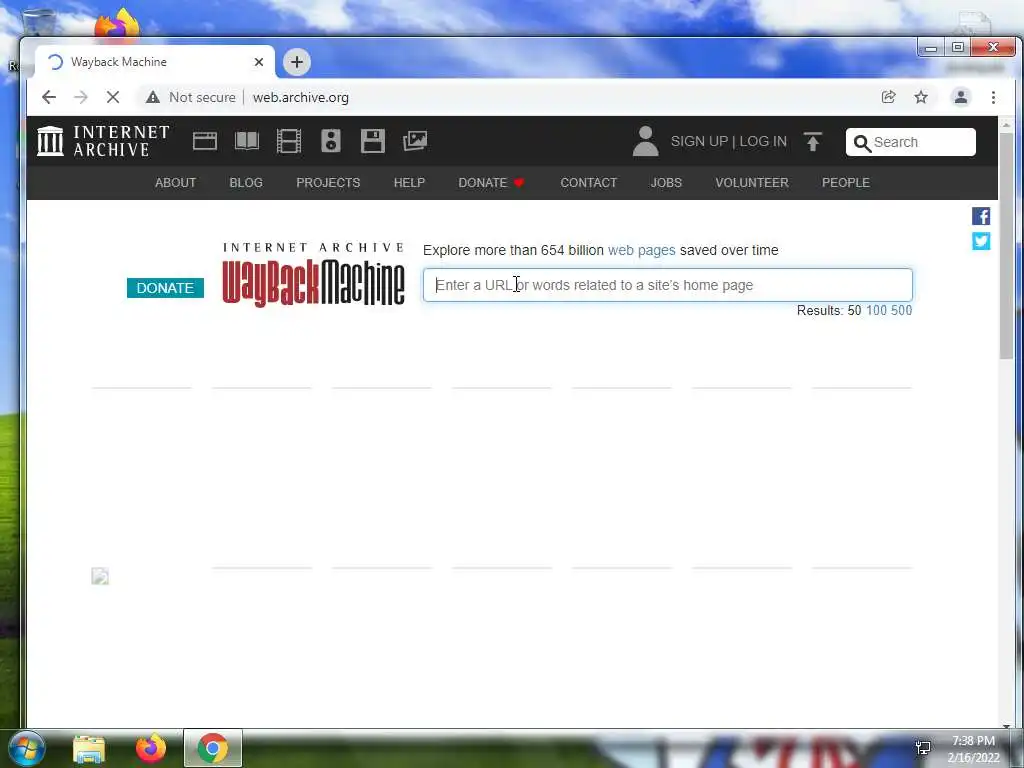Click the teal DONATE button
The width and height of the screenshot is (1024, 768).
[x=165, y=288]
